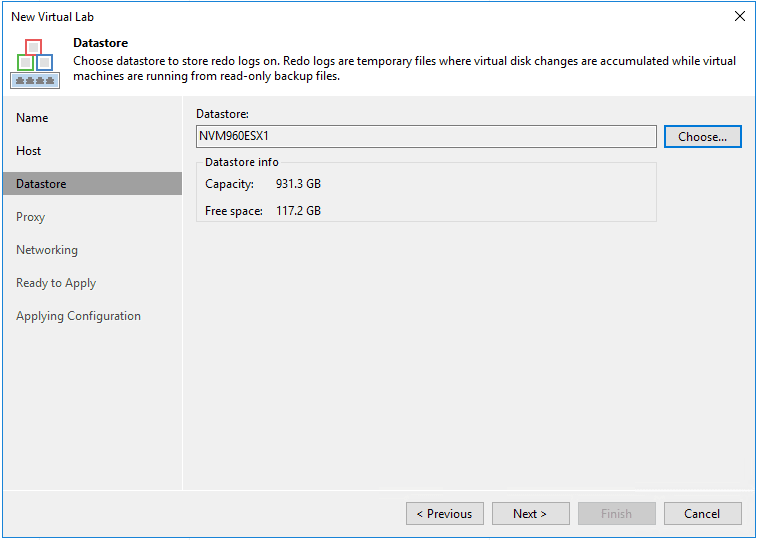Click the Capacity value 931.3 GB
The image size is (759, 540).
point(298,184)
